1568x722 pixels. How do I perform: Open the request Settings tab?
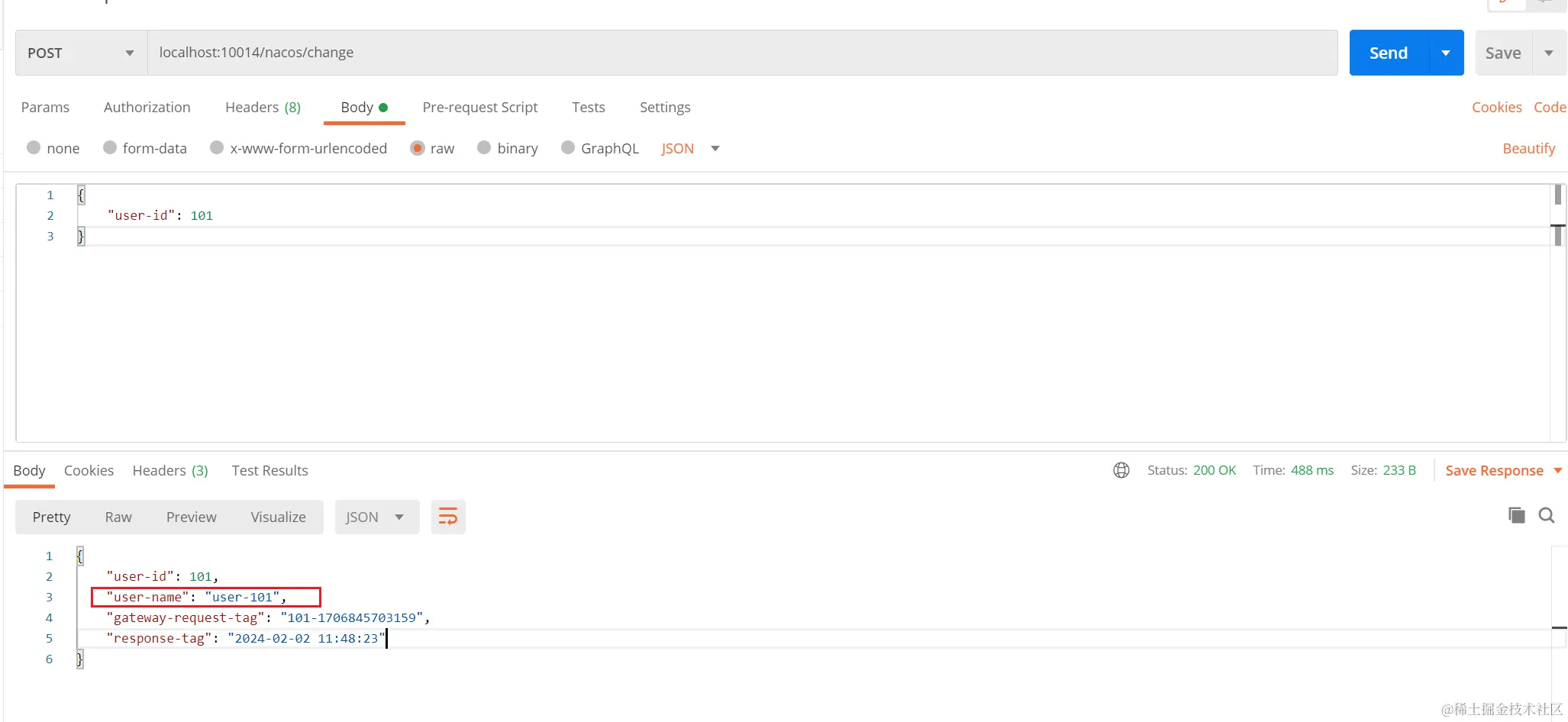(x=665, y=107)
